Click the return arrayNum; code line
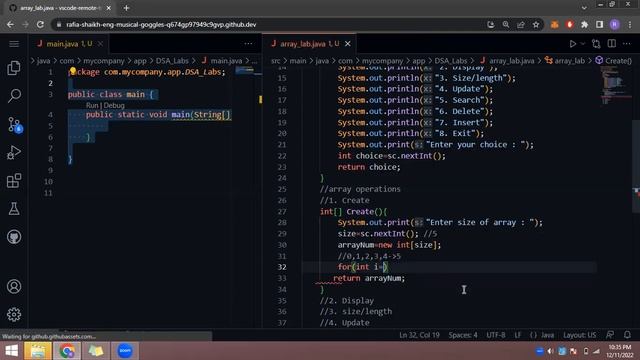640x360 pixels. (x=369, y=278)
